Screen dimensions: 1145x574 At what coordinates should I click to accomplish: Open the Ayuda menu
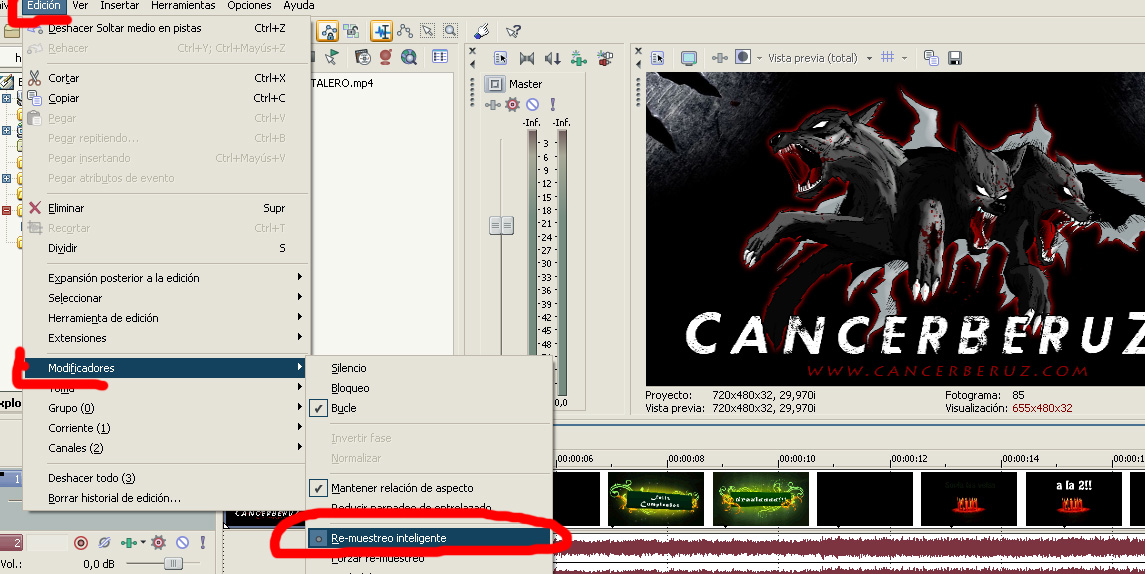[x=299, y=6]
